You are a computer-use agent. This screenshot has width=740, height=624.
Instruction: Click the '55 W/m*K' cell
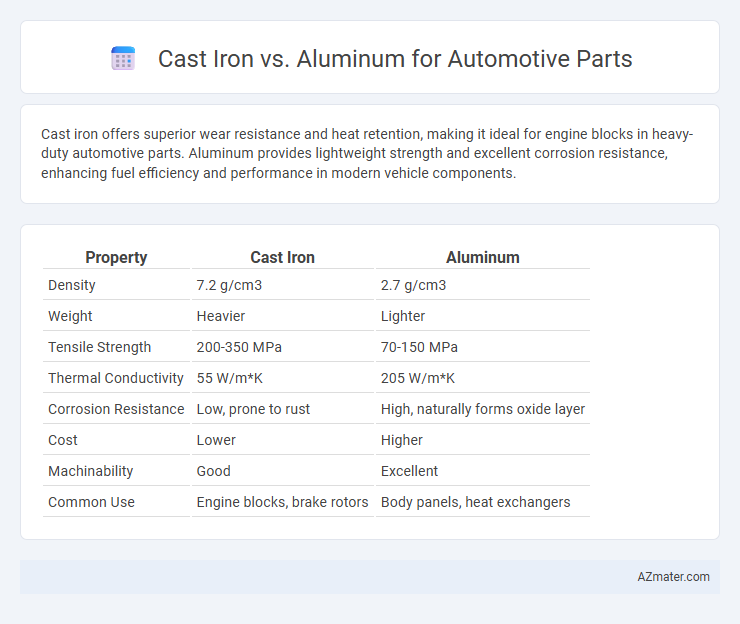coord(230,378)
